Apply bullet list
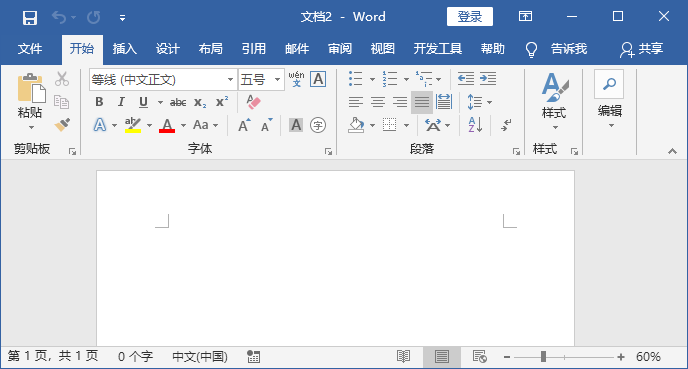The image size is (688, 369). (356, 79)
